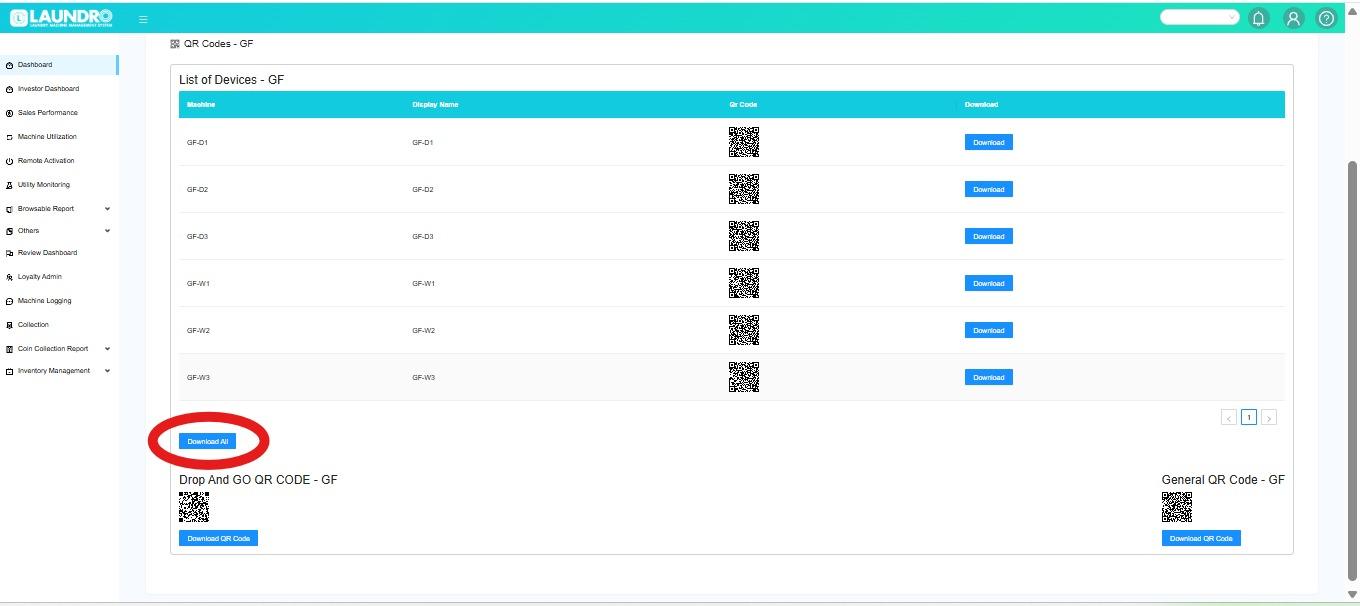Click the Remote Activation power icon

pyautogui.click(x=9, y=161)
